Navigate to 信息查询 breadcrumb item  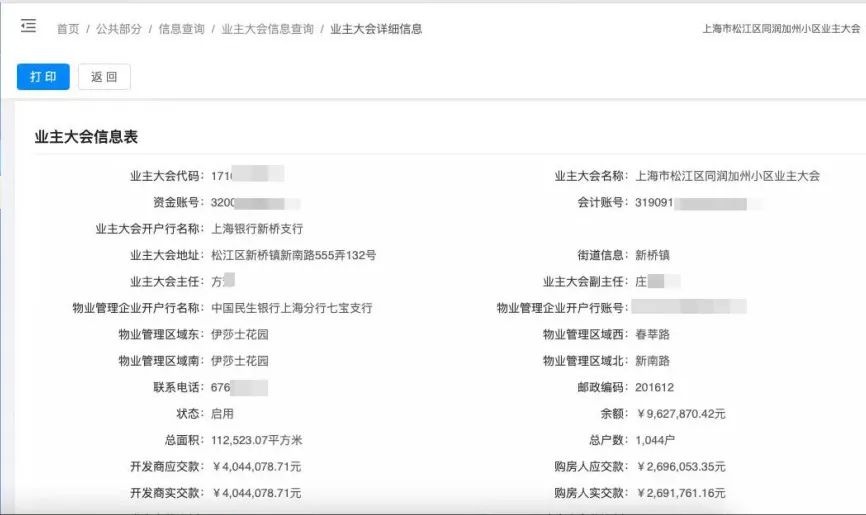[x=181, y=29]
